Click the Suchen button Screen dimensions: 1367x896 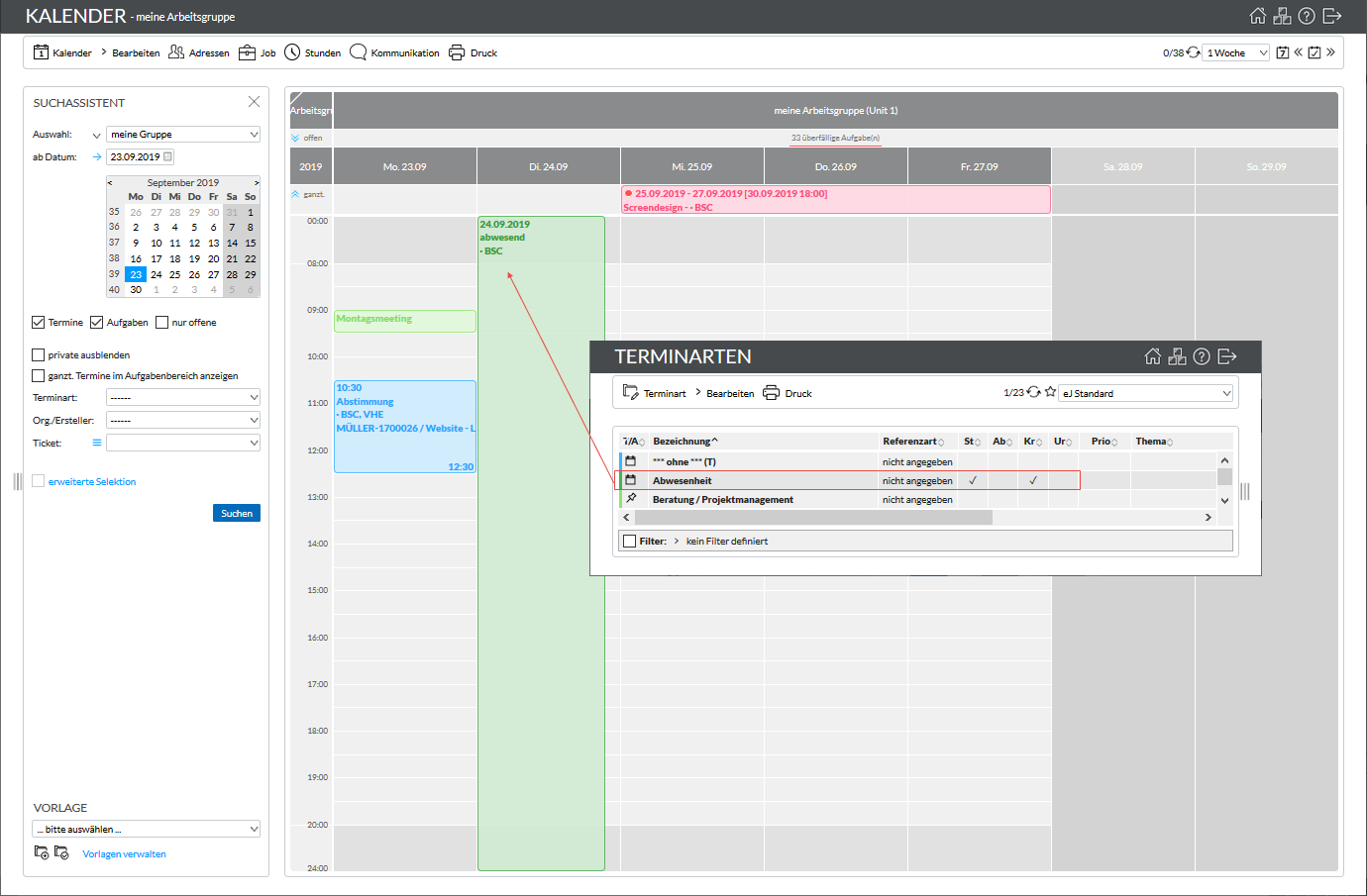(237, 513)
